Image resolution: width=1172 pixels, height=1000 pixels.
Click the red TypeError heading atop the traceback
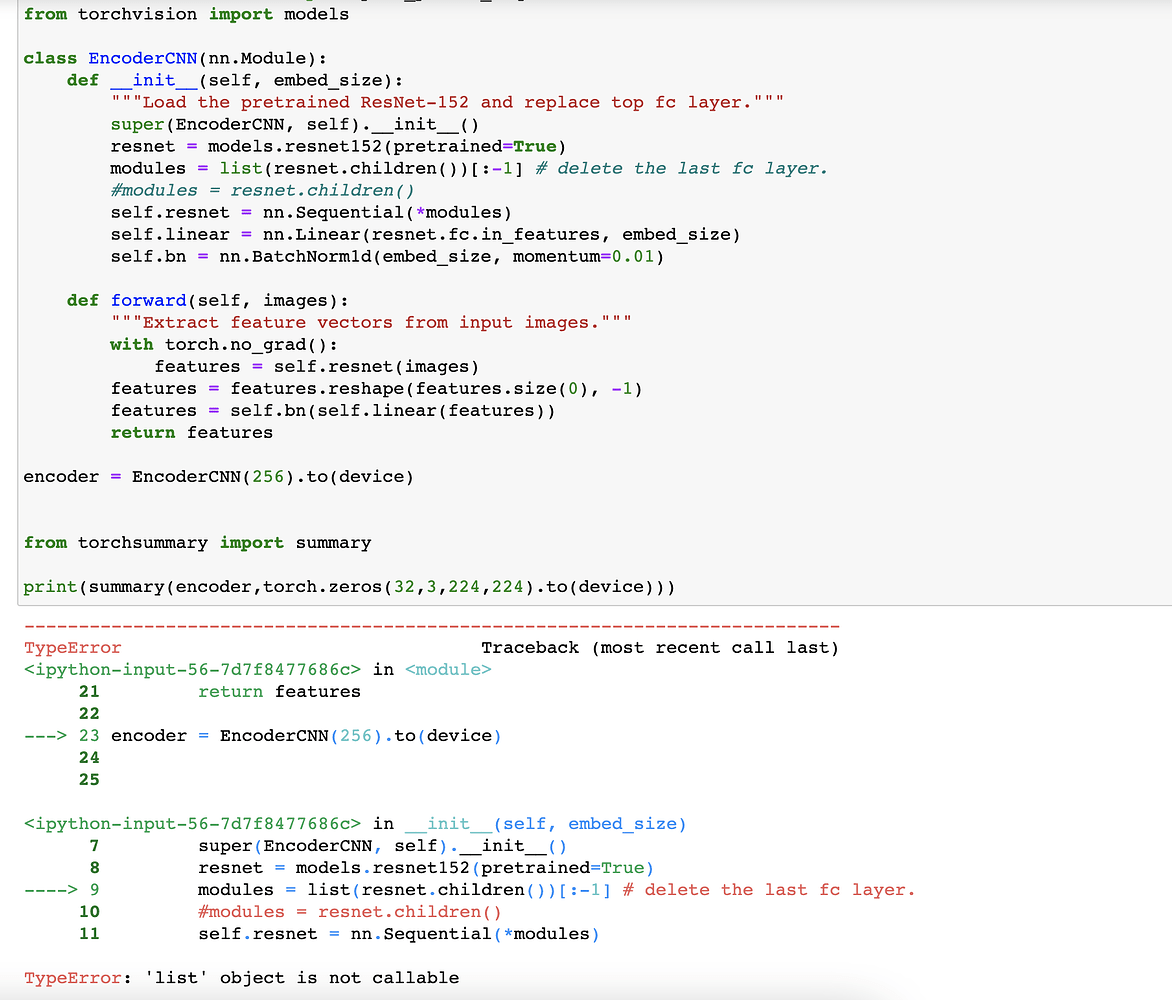pyautogui.click(x=72, y=648)
